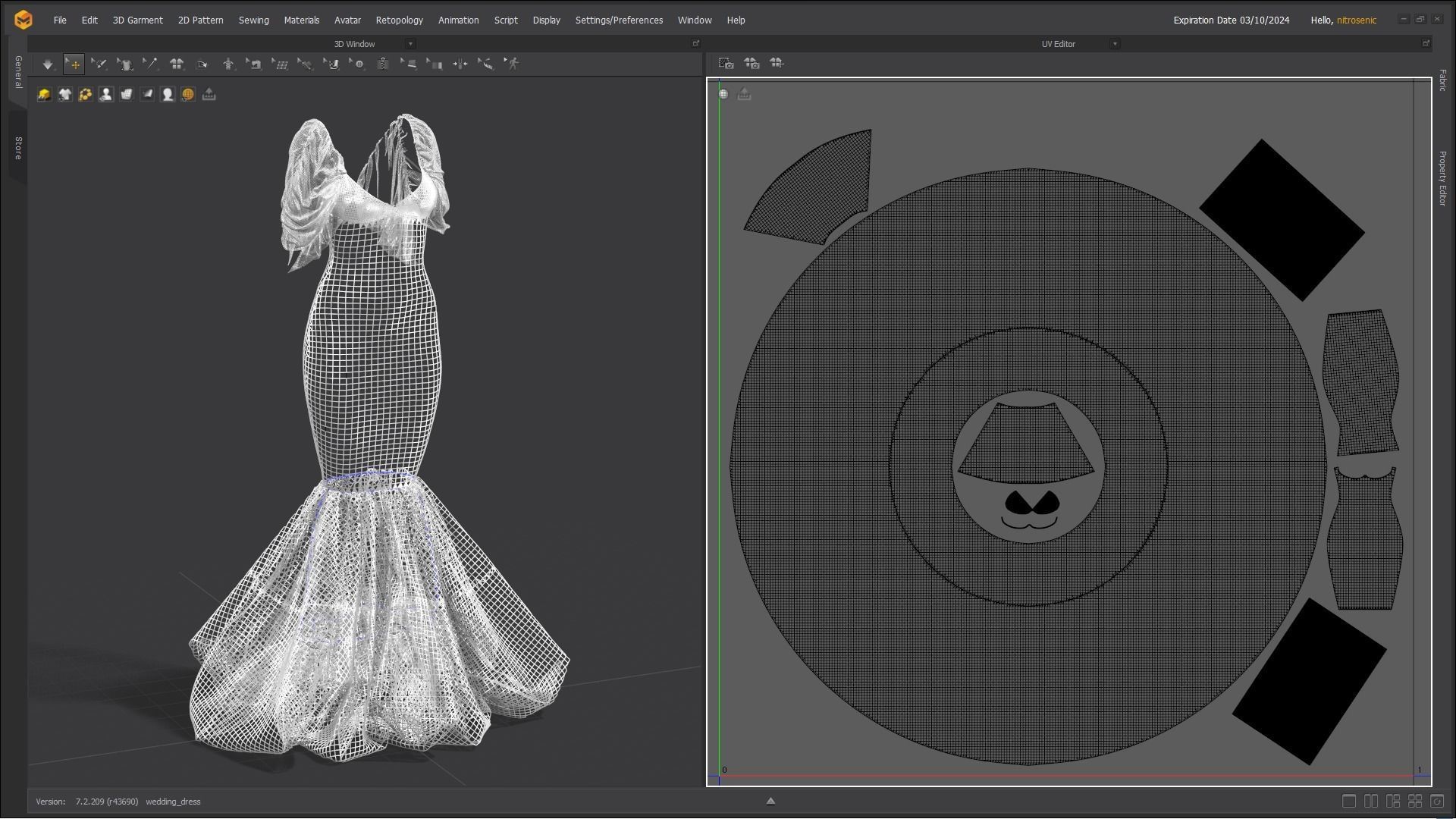Expand the bottom panel triangle arrow

click(770, 801)
